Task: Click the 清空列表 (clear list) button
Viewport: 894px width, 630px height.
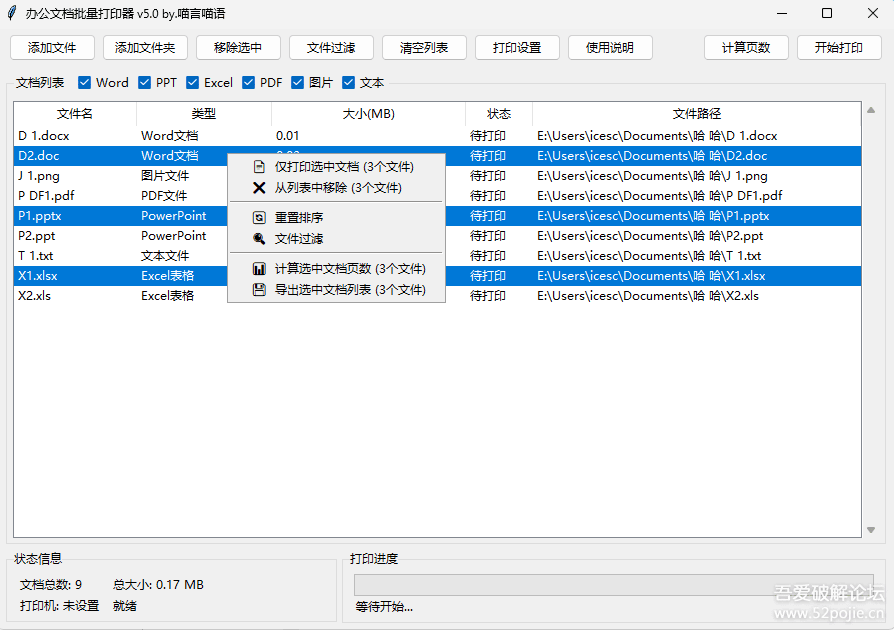Action: (x=424, y=47)
